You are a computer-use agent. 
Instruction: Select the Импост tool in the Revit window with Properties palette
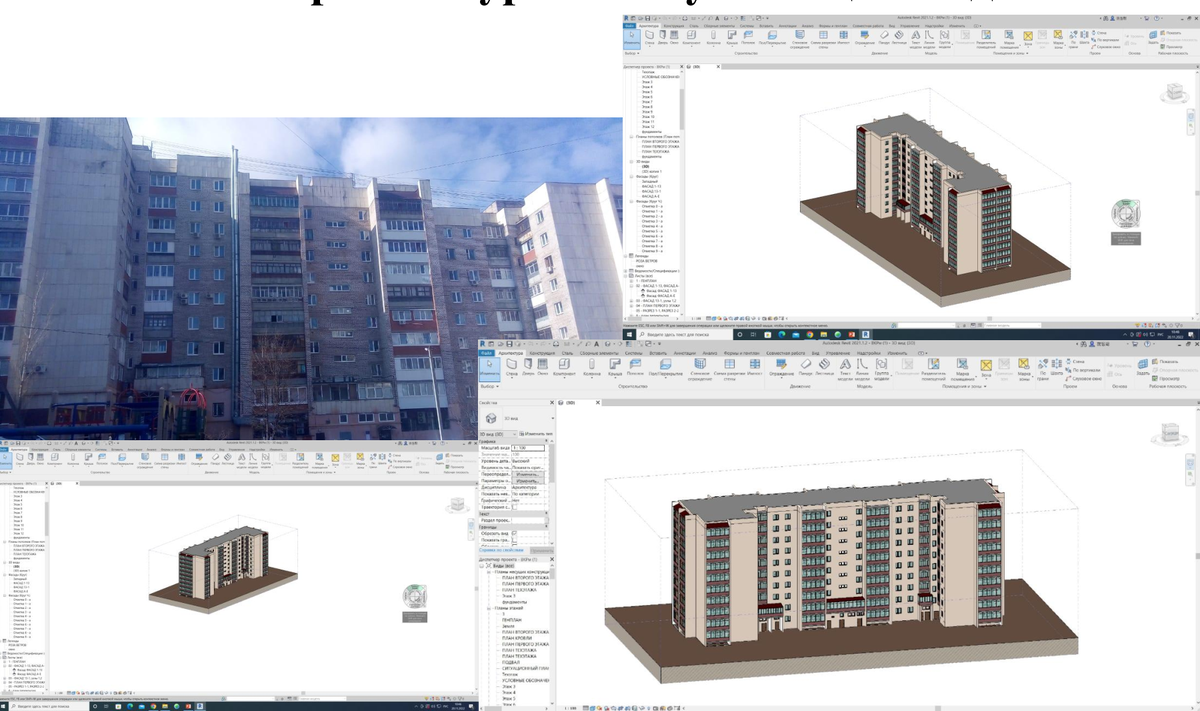point(754,367)
